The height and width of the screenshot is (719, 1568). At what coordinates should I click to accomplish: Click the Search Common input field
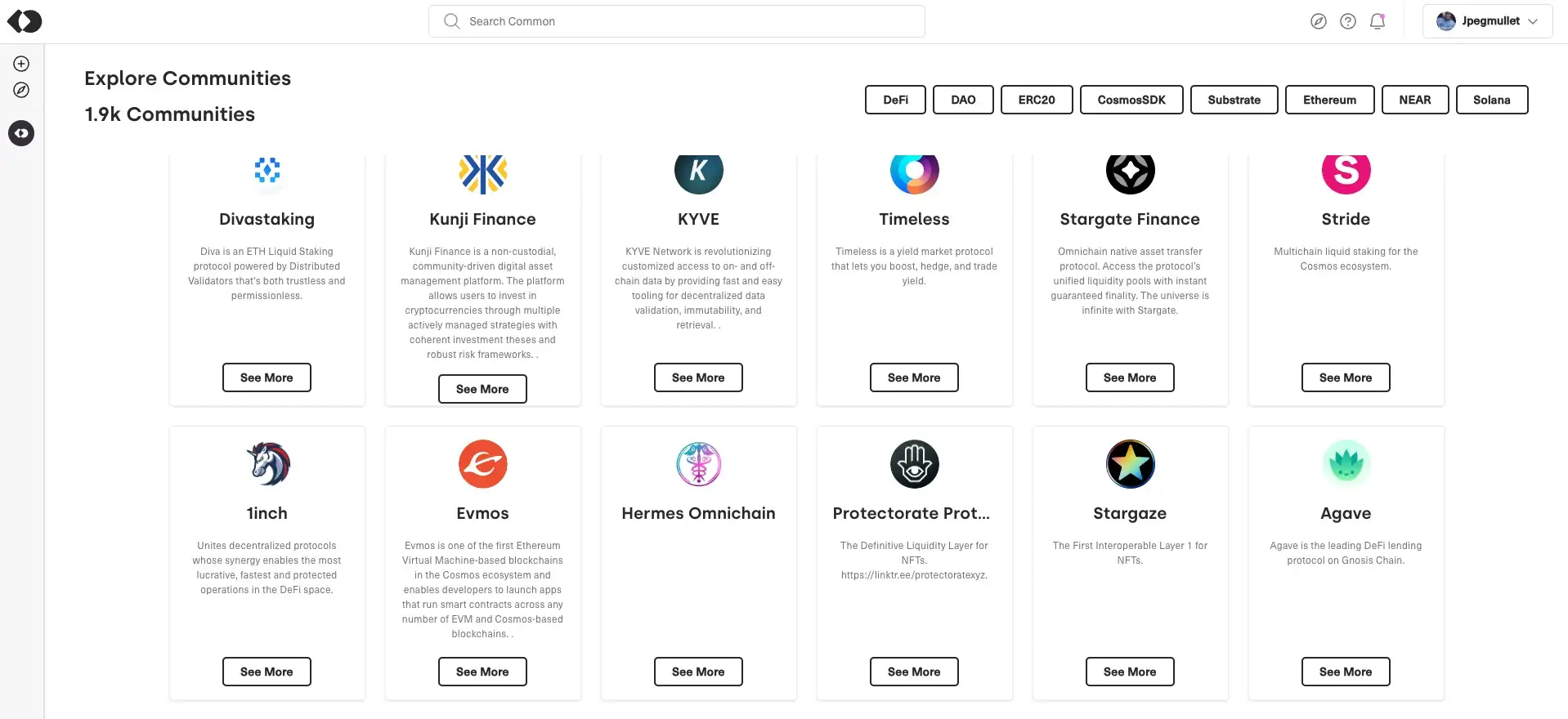click(x=677, y=21)
